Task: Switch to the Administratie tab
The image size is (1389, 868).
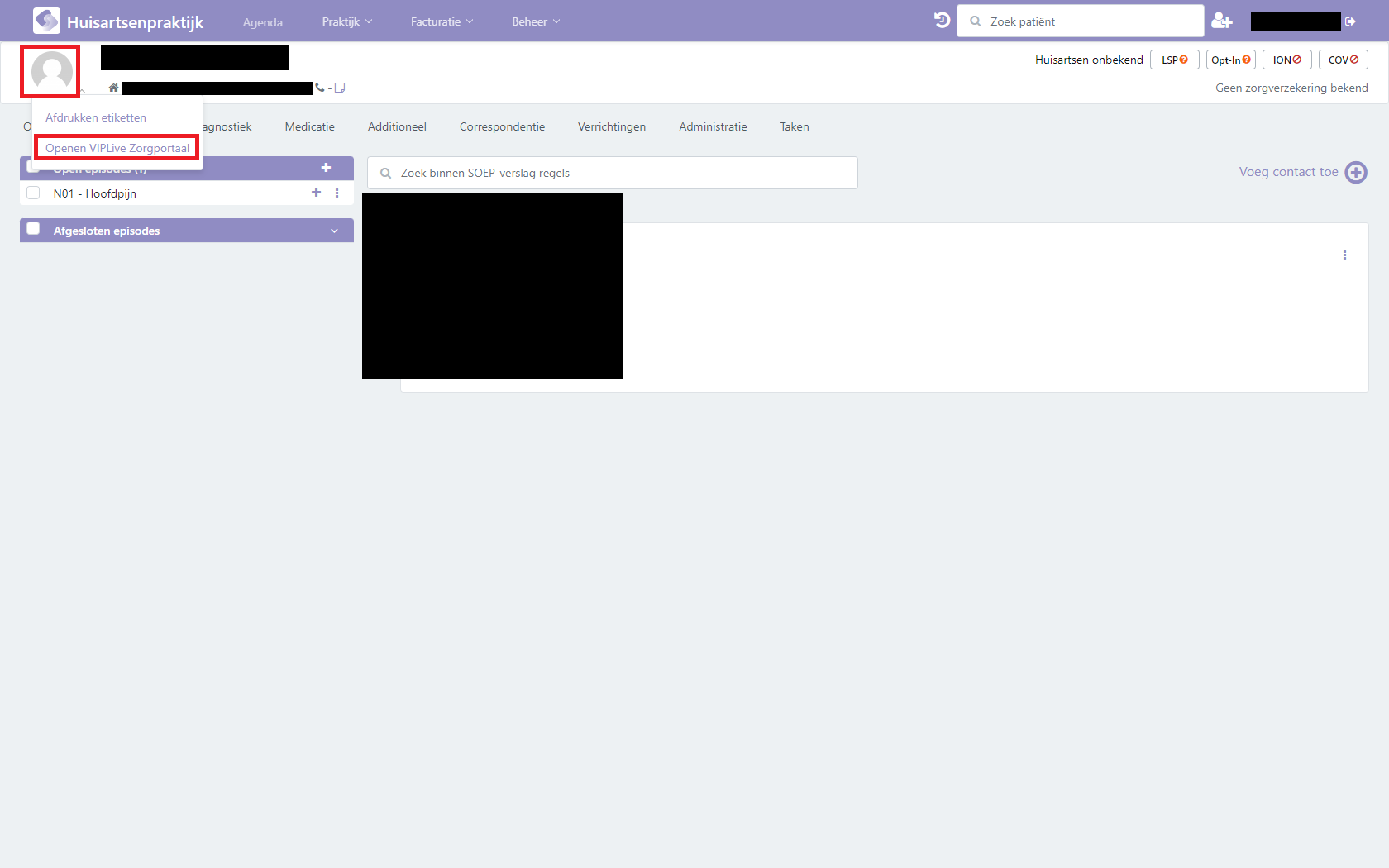Action: click(713, 126)
